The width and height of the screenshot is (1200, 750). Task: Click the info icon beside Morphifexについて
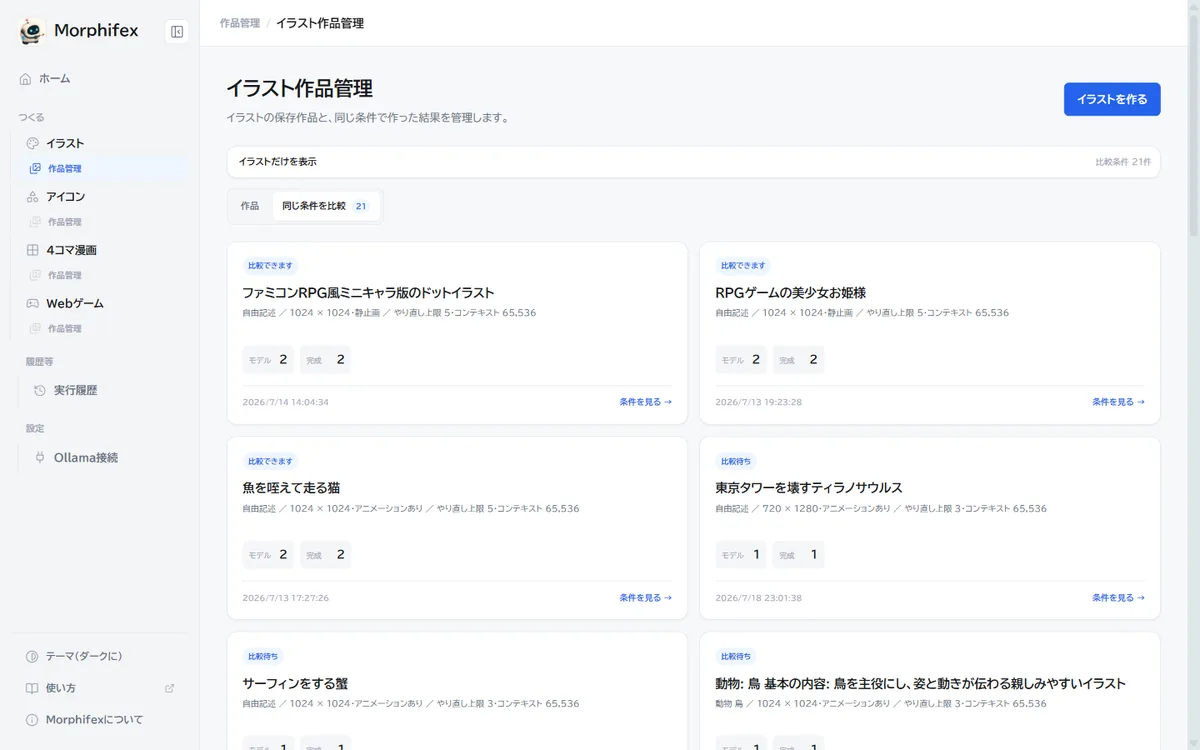[32, 720]
